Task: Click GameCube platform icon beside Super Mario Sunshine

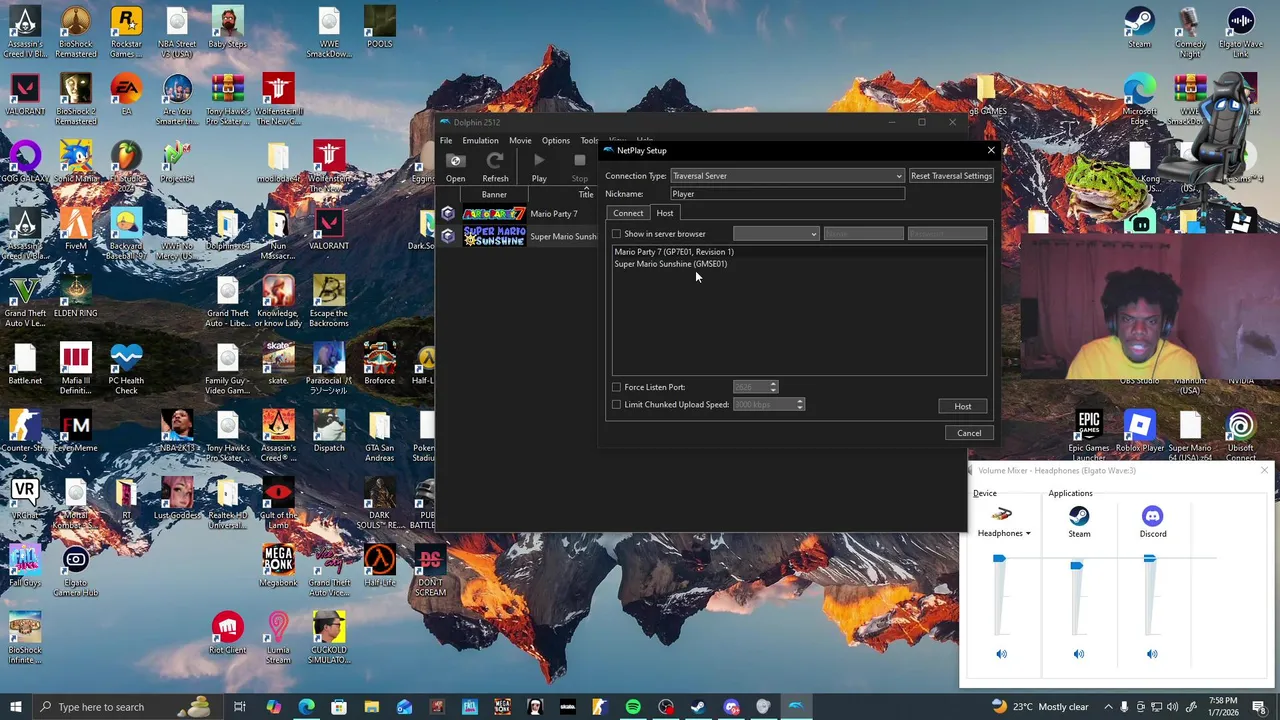Action: point(448,236)
